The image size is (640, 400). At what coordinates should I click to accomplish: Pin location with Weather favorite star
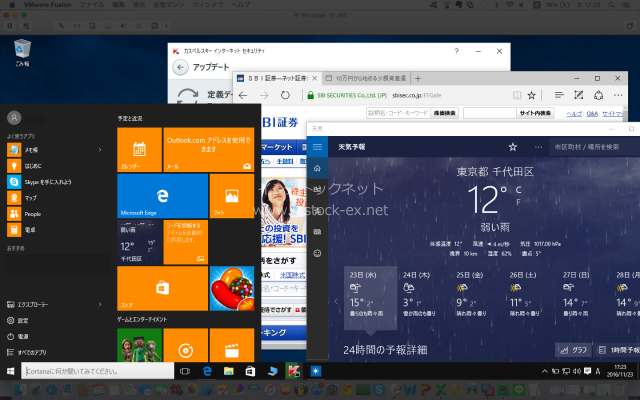513,147
